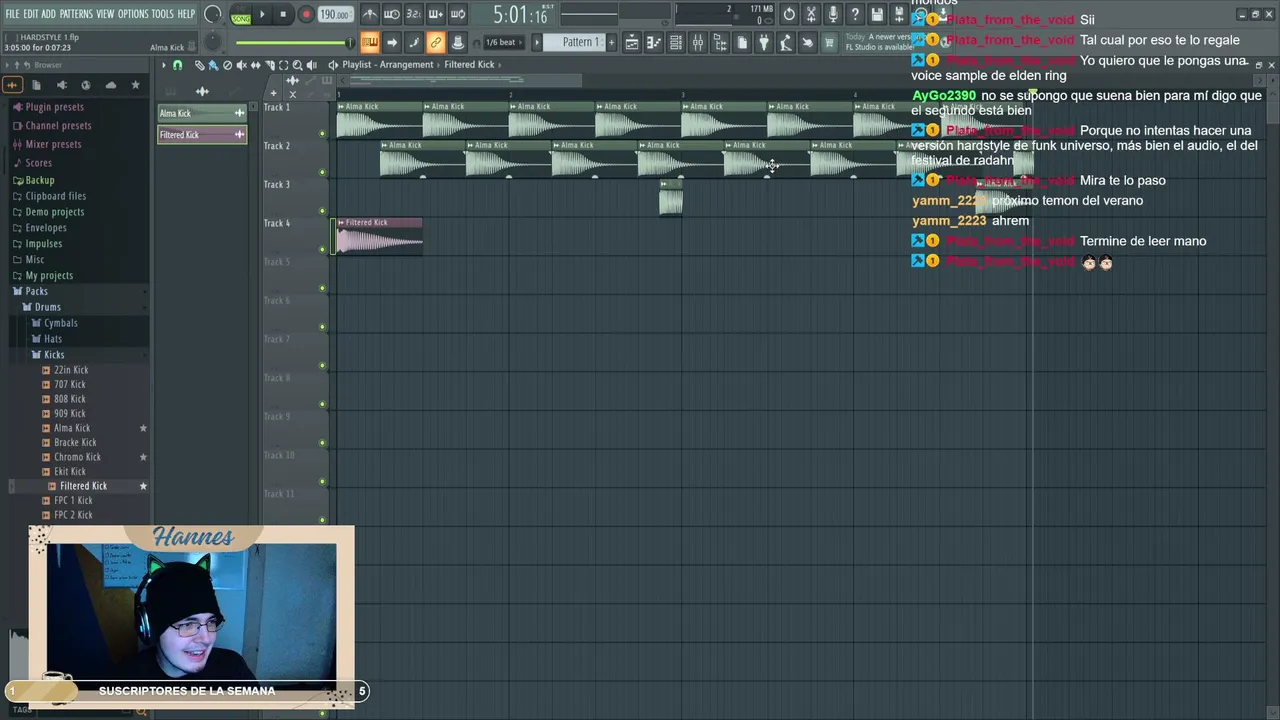The height and width of the screenshot is (720, 1280).
Task: Click the question mark help icon
Action: [x=855, y=14]
